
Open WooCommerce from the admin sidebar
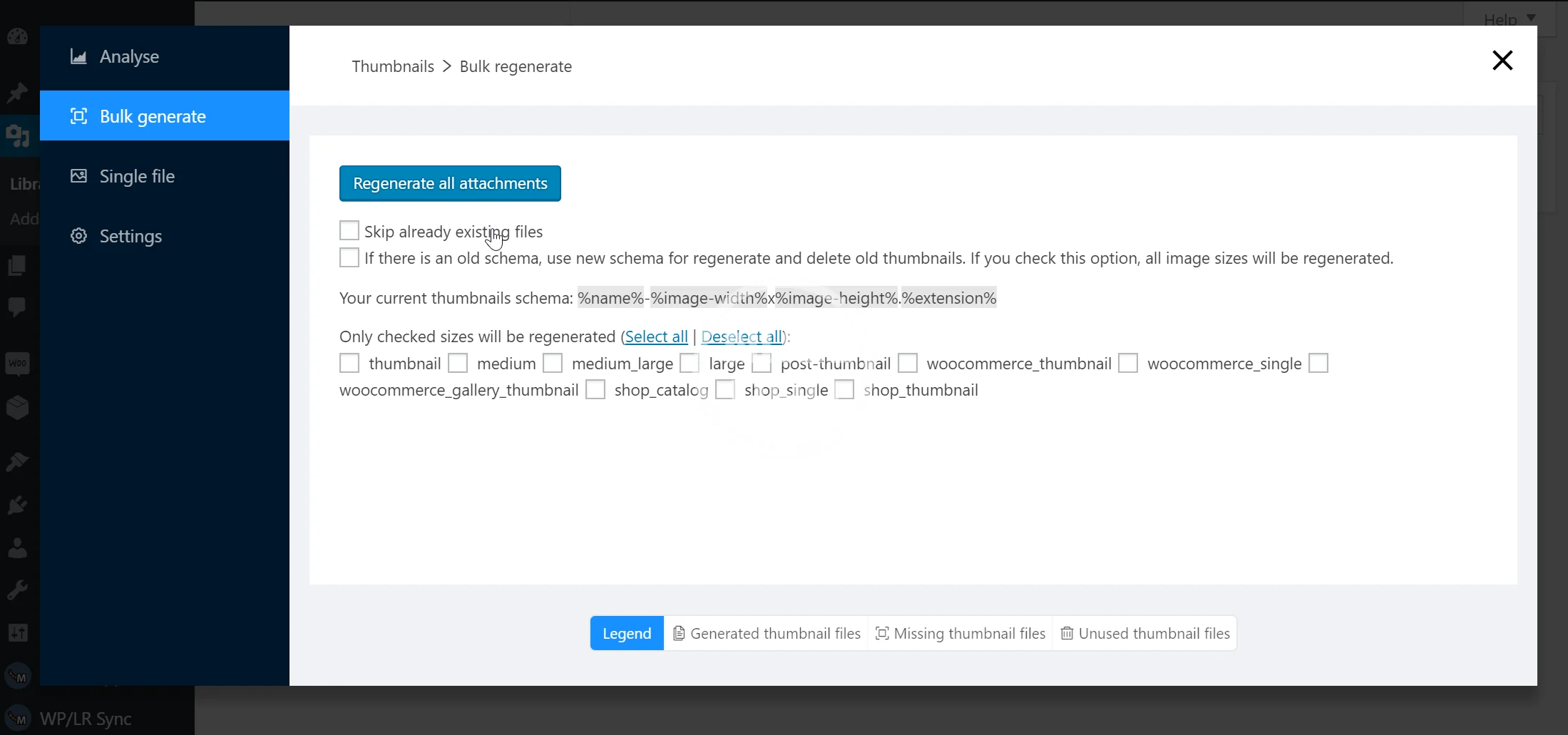pyautogui.click(x=18, y=364)
